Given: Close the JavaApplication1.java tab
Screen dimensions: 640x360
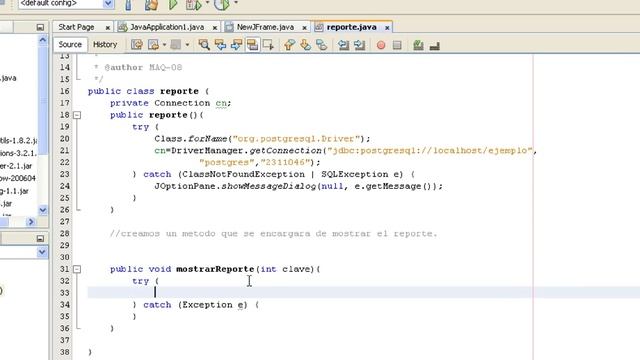Looking at the screenshot, I should [215, 28].
